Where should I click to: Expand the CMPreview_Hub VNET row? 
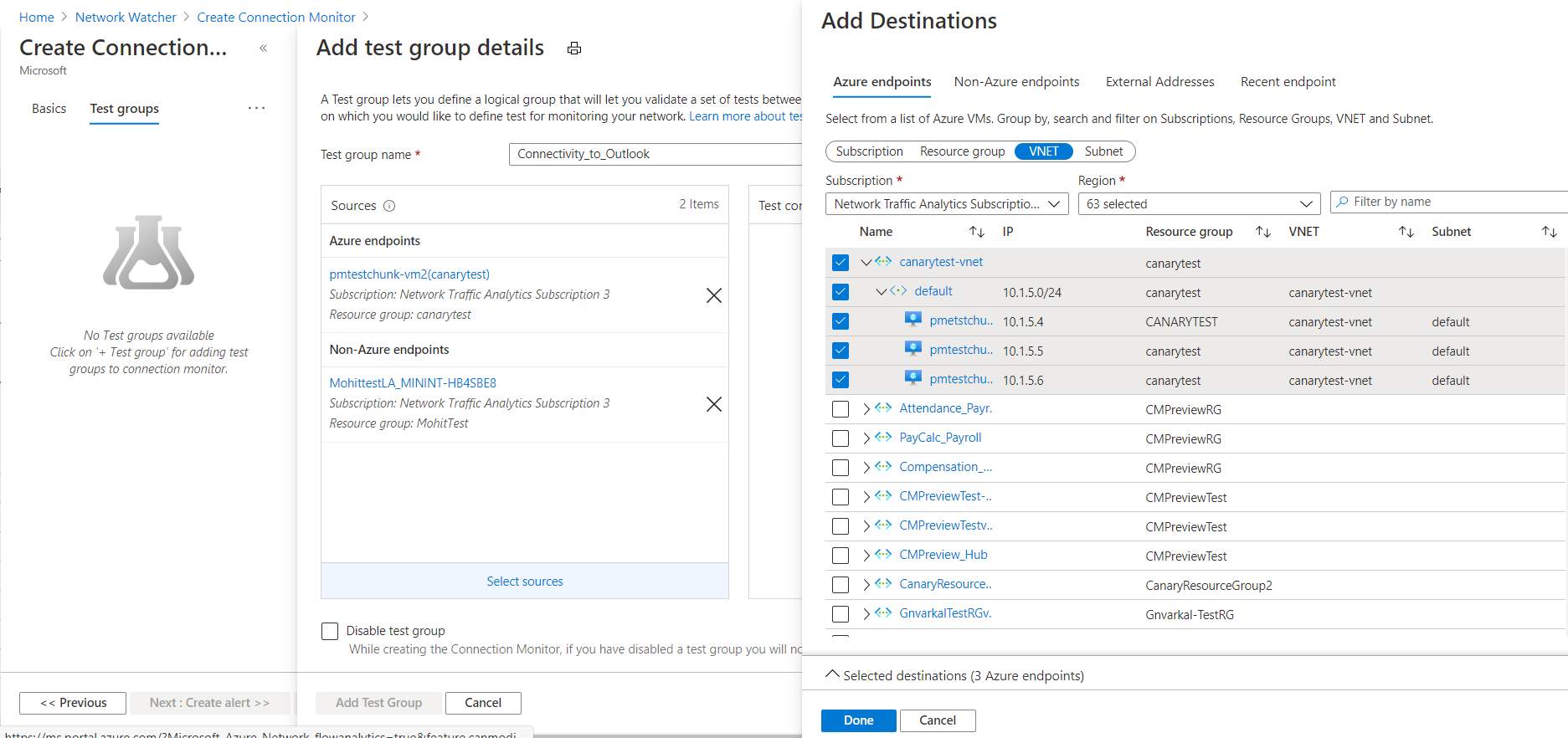pyautogui.click(x=866, y=556)
